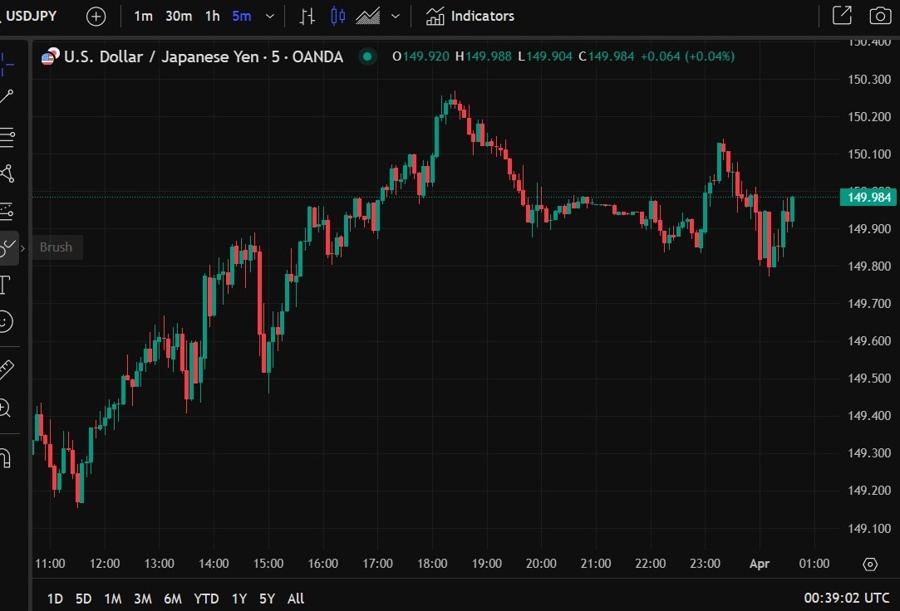The image size is (900, 611).
Task: Set range to 5Y
Action: (x=267, y=599)
